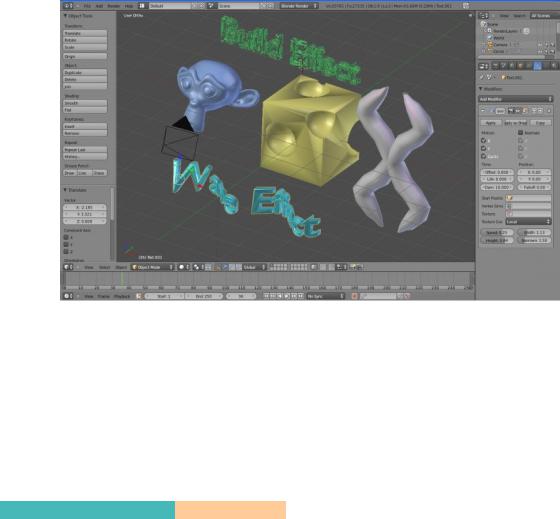Open the Playback menu in timeline
Viewport: 560px width, 519px height.
(x=122, y=296)
